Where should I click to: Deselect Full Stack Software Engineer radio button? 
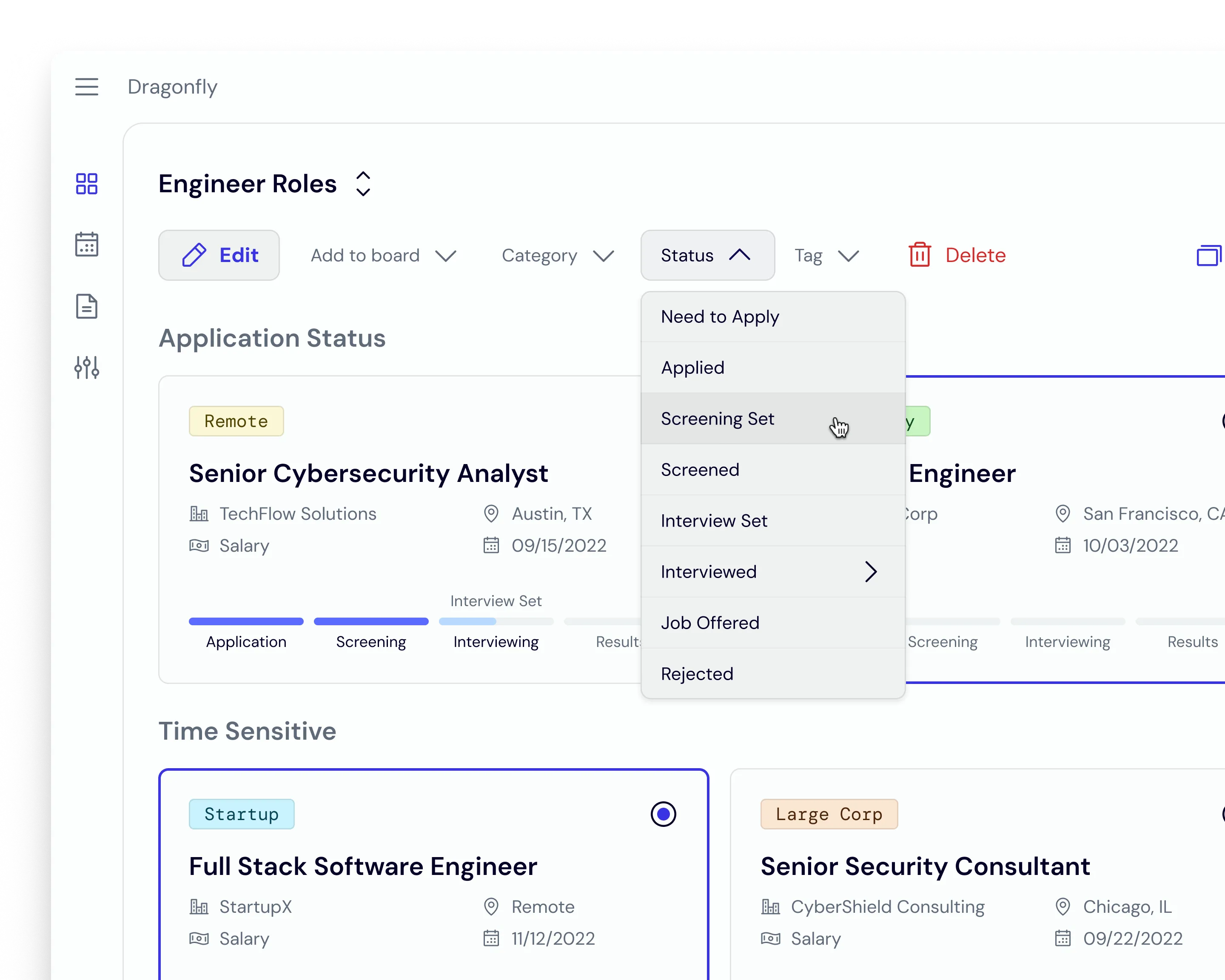tap(663, 814)
